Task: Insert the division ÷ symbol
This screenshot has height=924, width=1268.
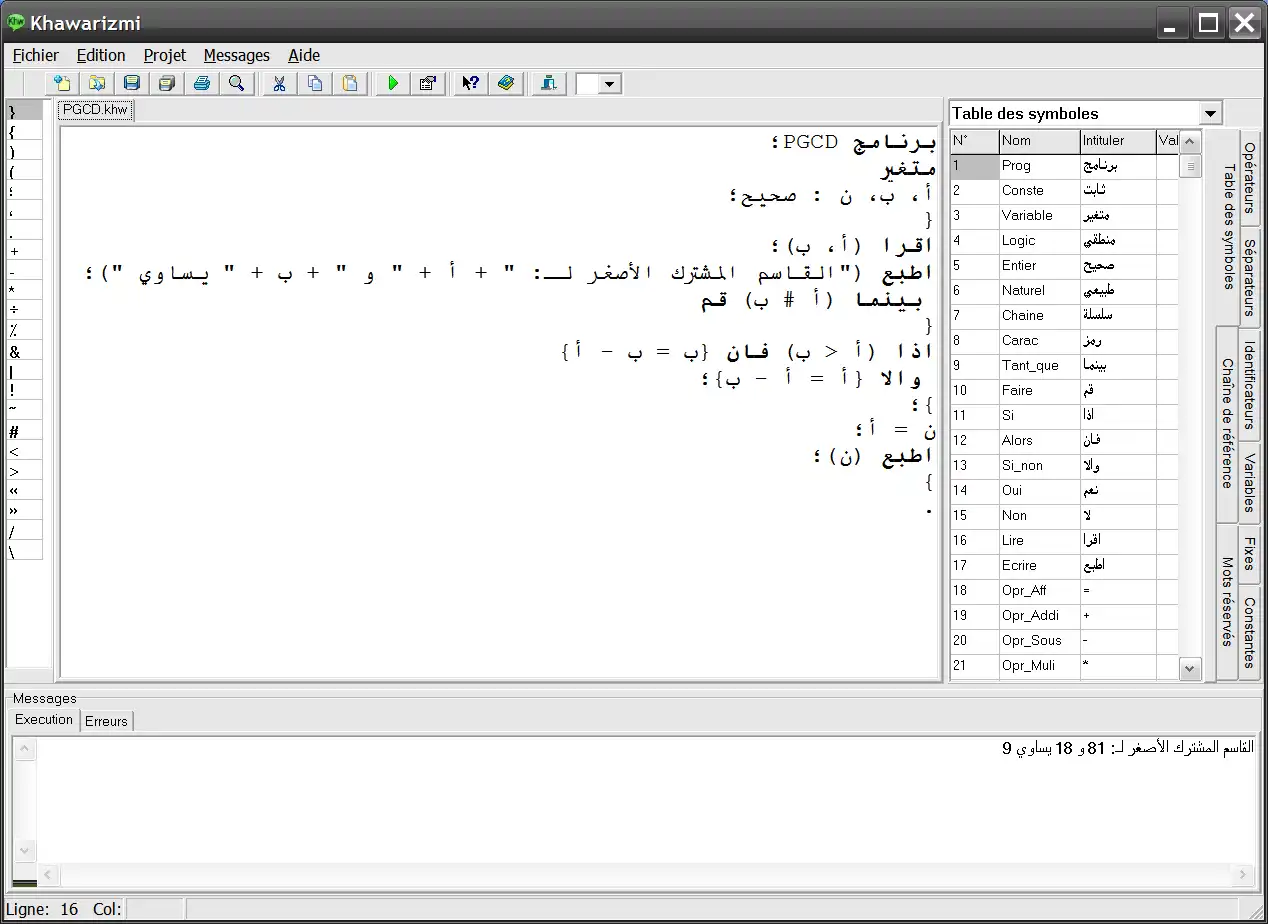Action: tap(24, 311)
